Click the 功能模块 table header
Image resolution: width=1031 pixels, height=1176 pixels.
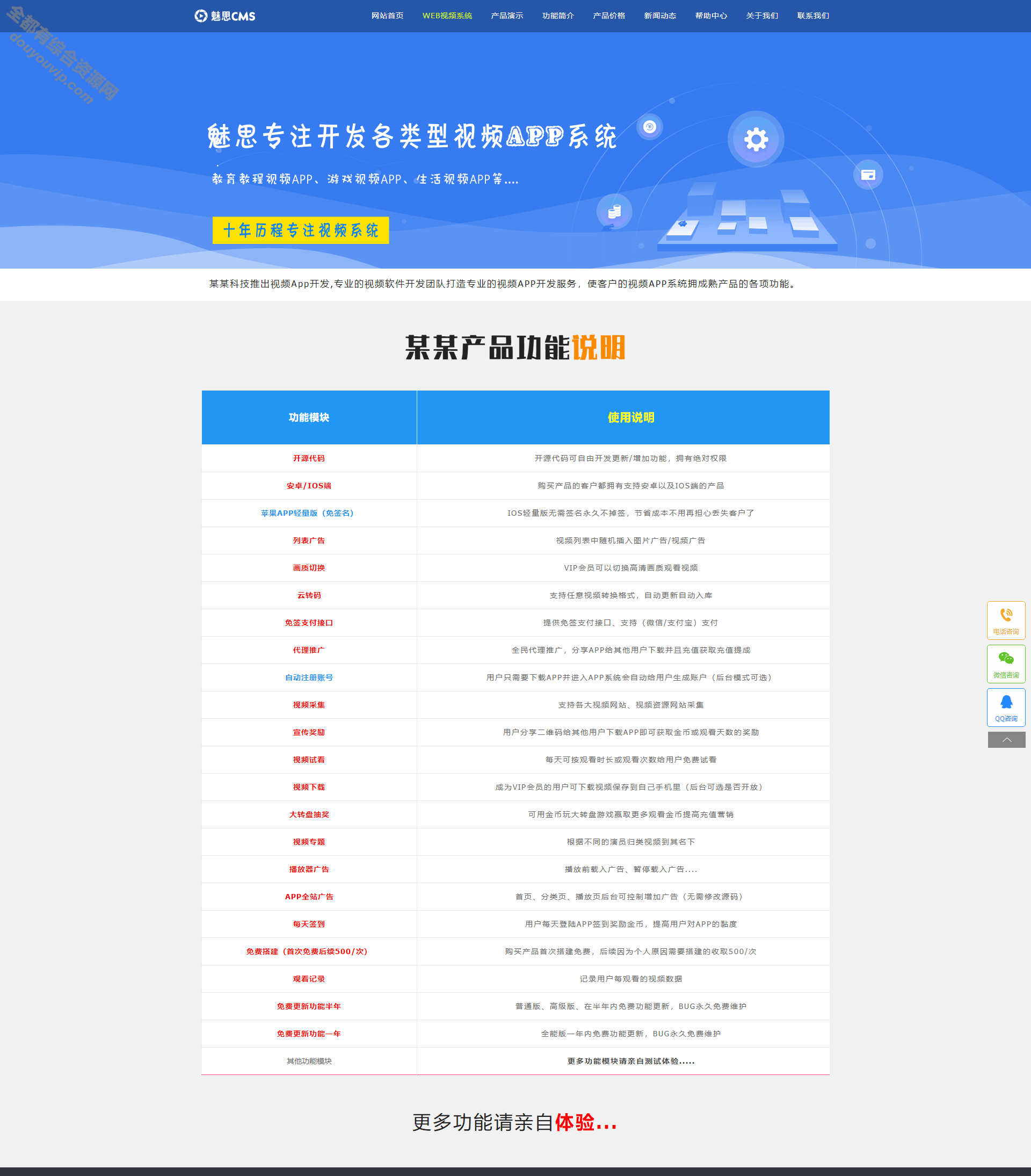coord(309,417)
